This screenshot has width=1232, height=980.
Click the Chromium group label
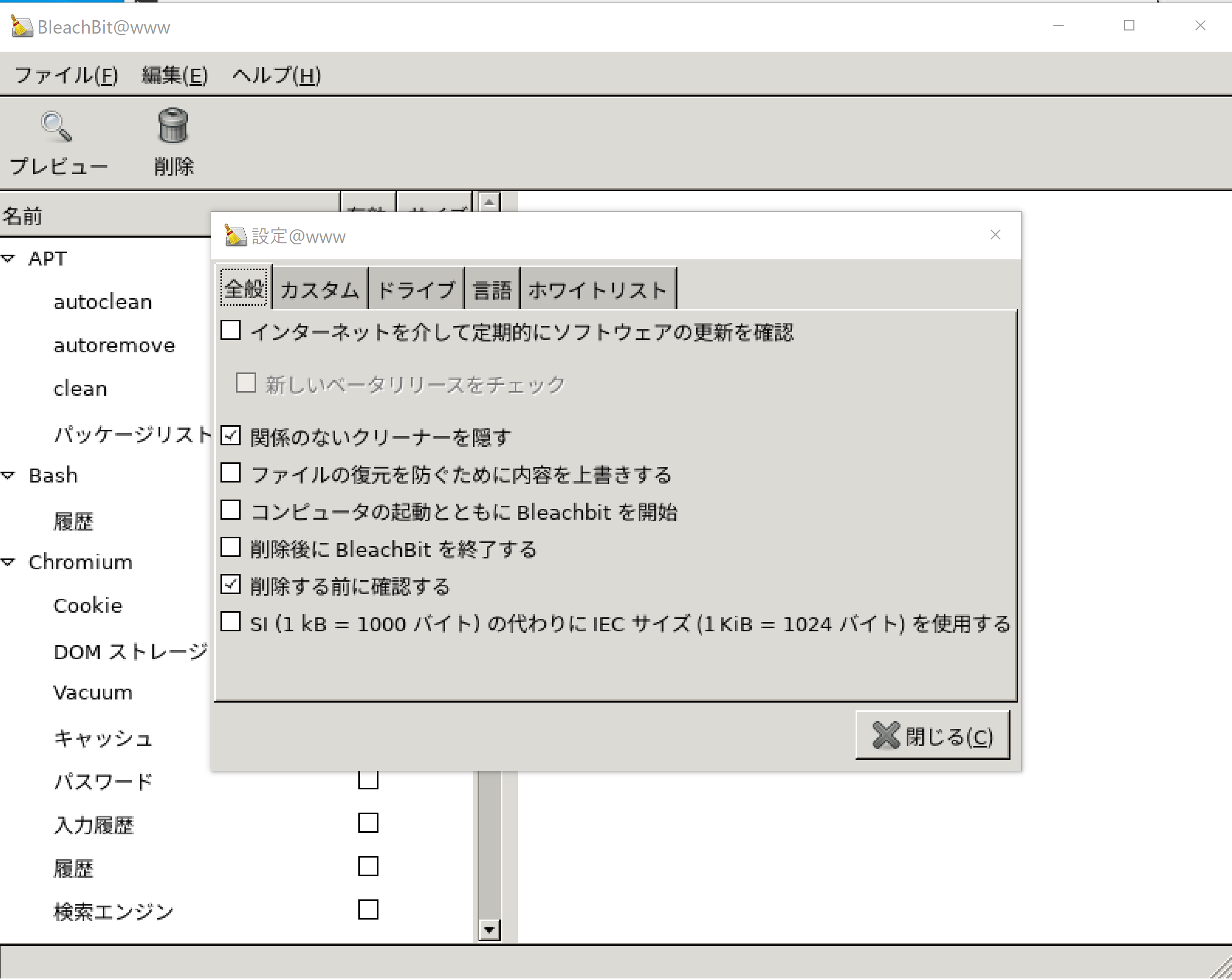point(81,562)
